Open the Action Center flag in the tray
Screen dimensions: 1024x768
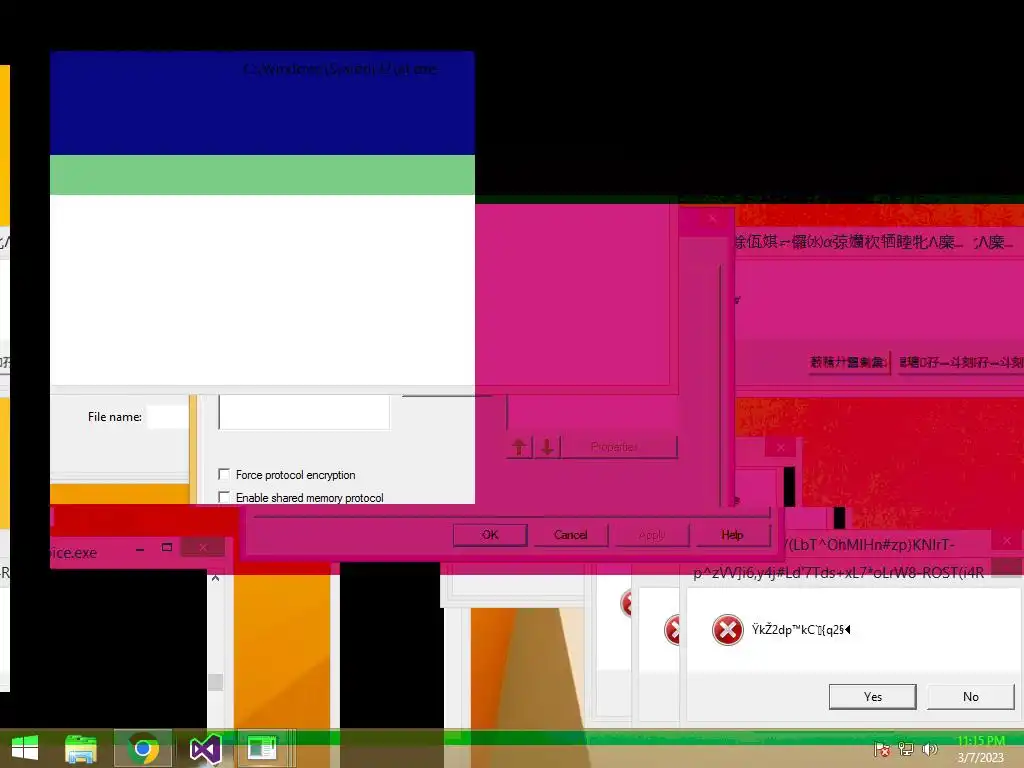click(881, 750)
